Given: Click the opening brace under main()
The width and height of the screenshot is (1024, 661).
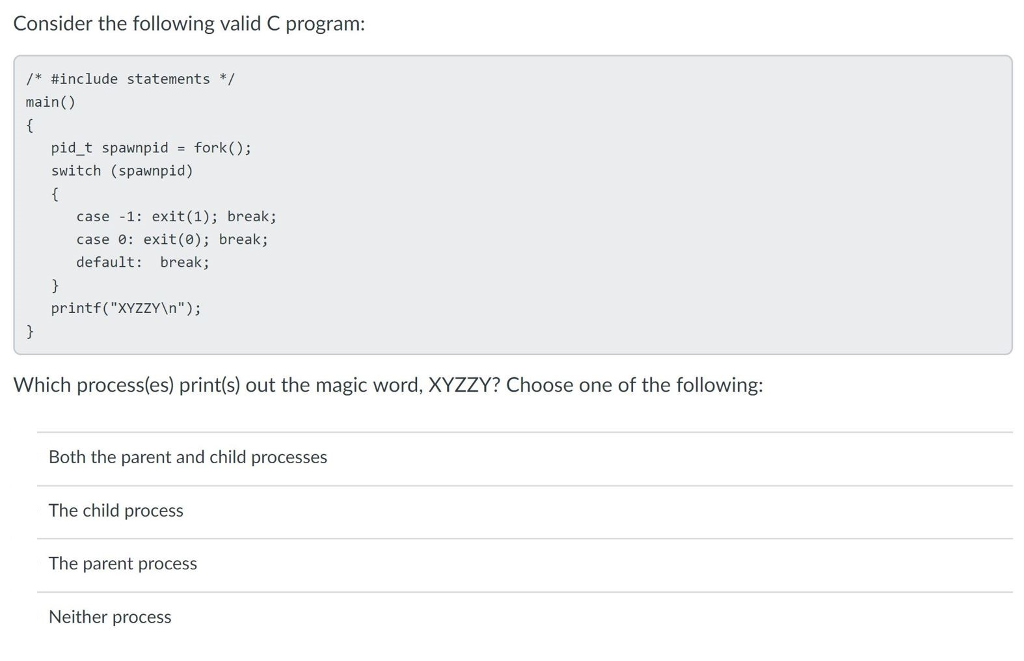Looking at the screenshot, I should [x=29, y=125].
